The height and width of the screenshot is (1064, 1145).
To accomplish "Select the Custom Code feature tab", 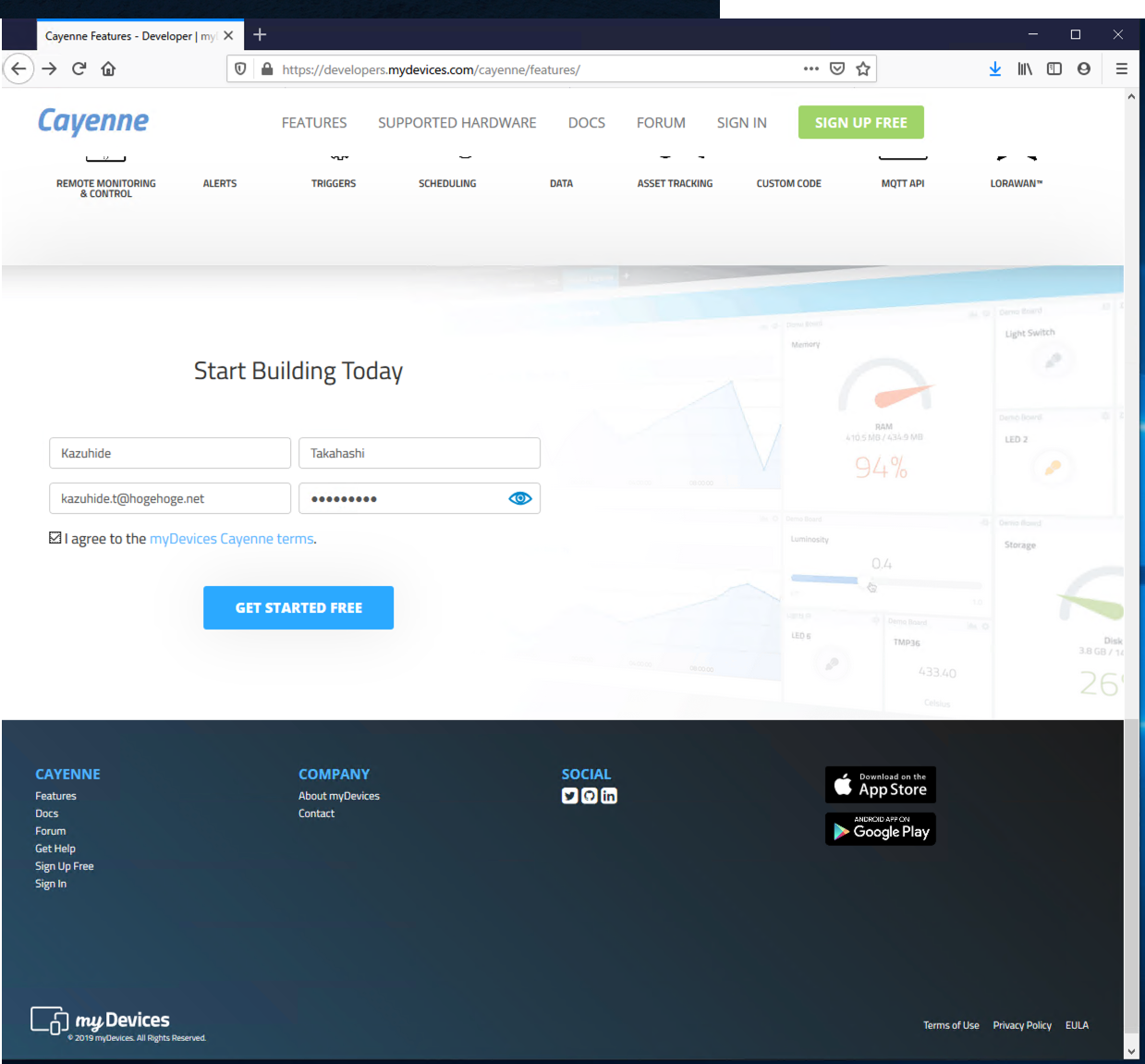I will pyautogui.click(x=789, y=184).
